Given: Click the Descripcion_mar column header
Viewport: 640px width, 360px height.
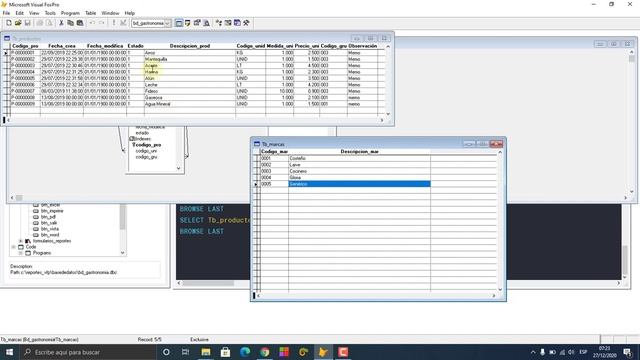Looking at the screenshot, I should pyautogui.click(x=359, y=151).
